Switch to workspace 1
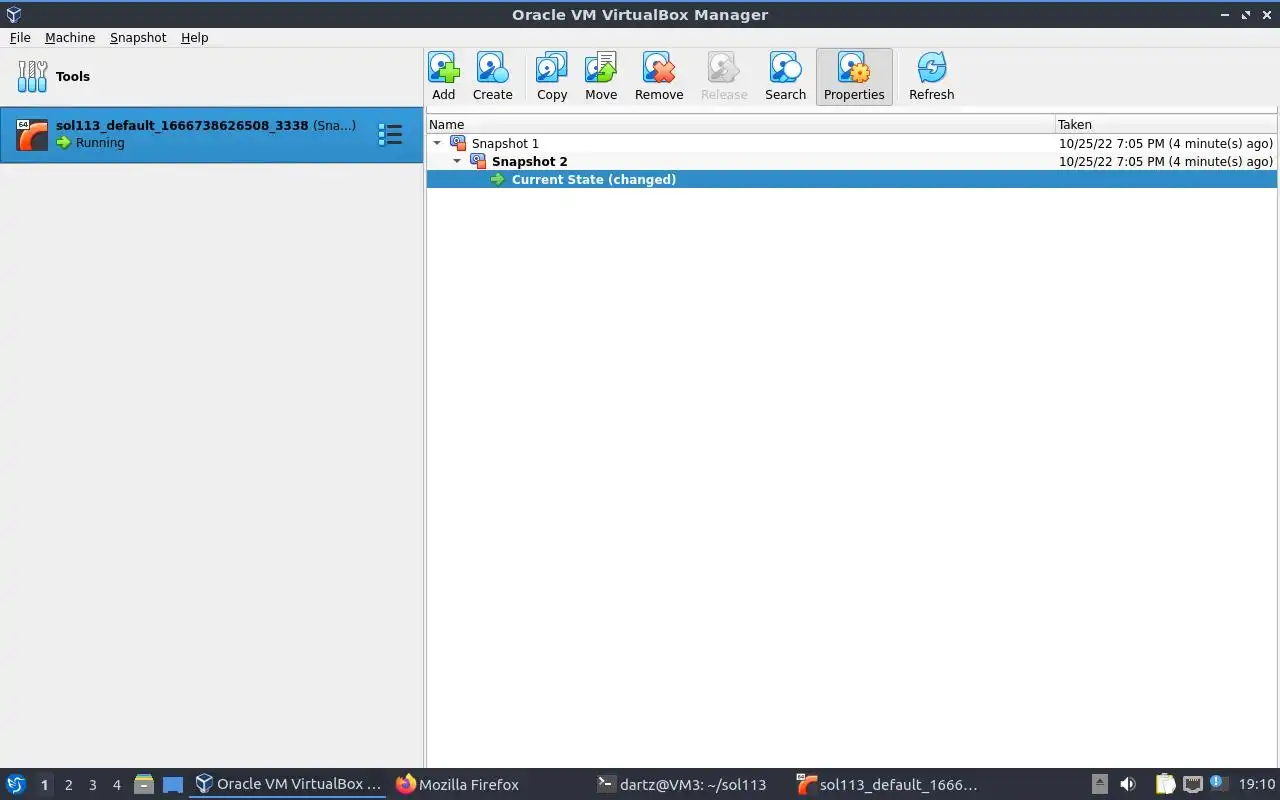This screenshot has height=800, width=1280. 44,785
